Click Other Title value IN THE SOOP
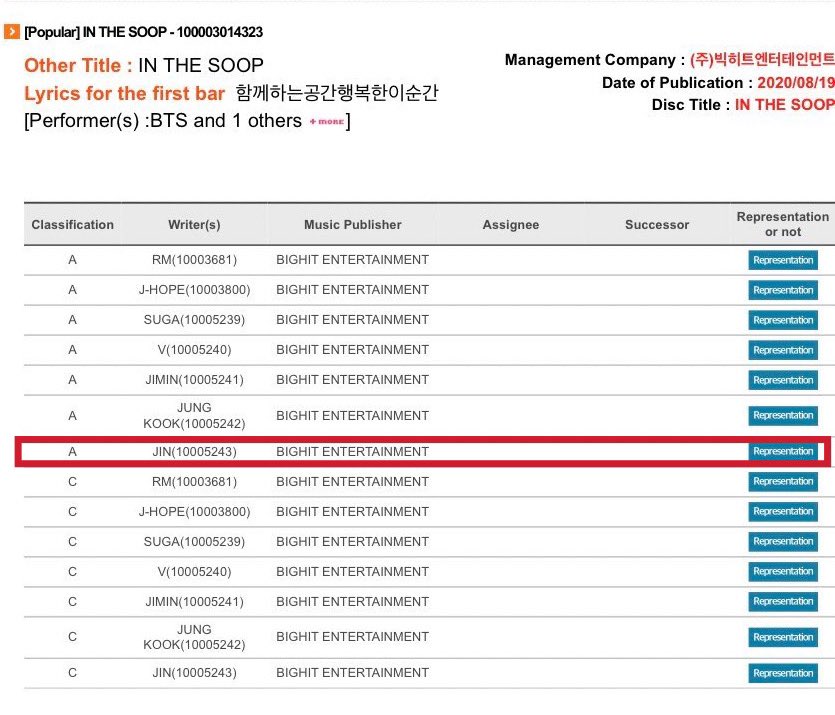 pos(201,65)
